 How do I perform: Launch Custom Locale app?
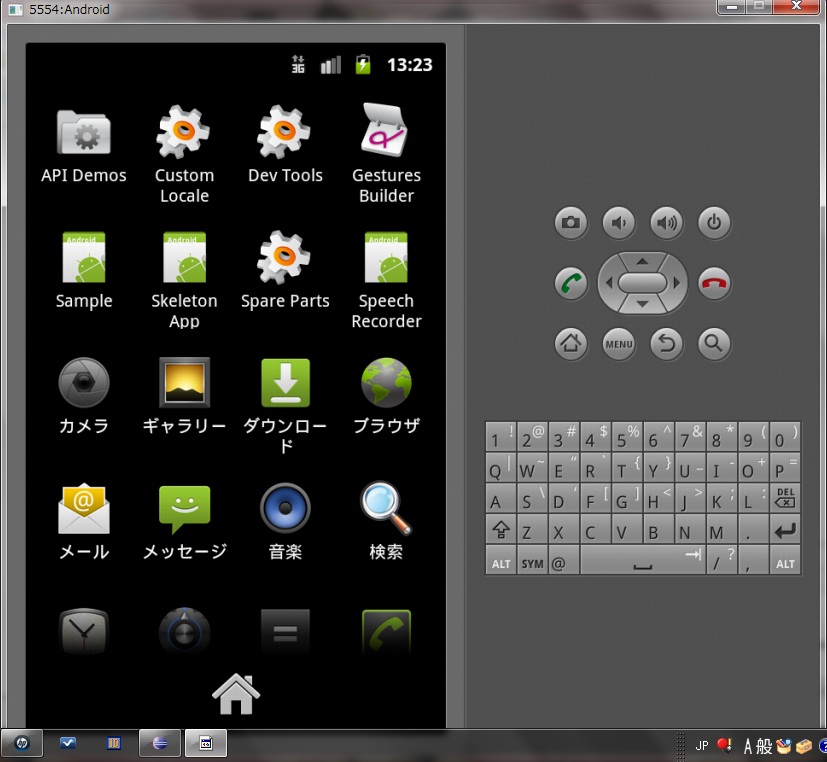coord(184,155)
